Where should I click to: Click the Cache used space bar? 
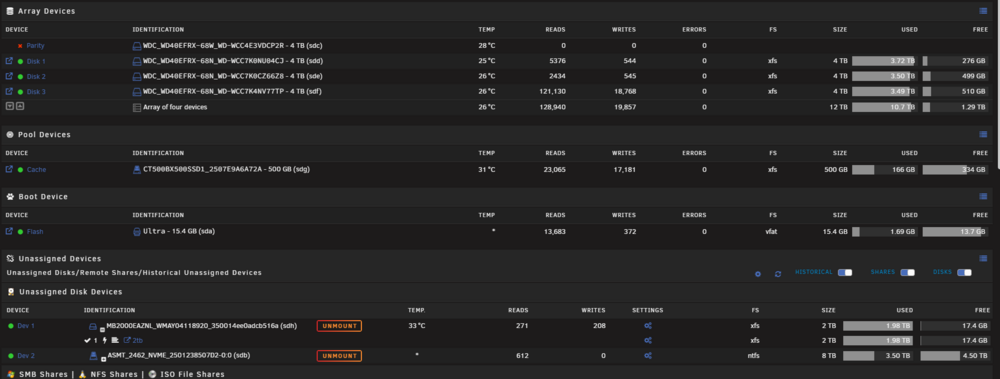(x=885, y=170)
